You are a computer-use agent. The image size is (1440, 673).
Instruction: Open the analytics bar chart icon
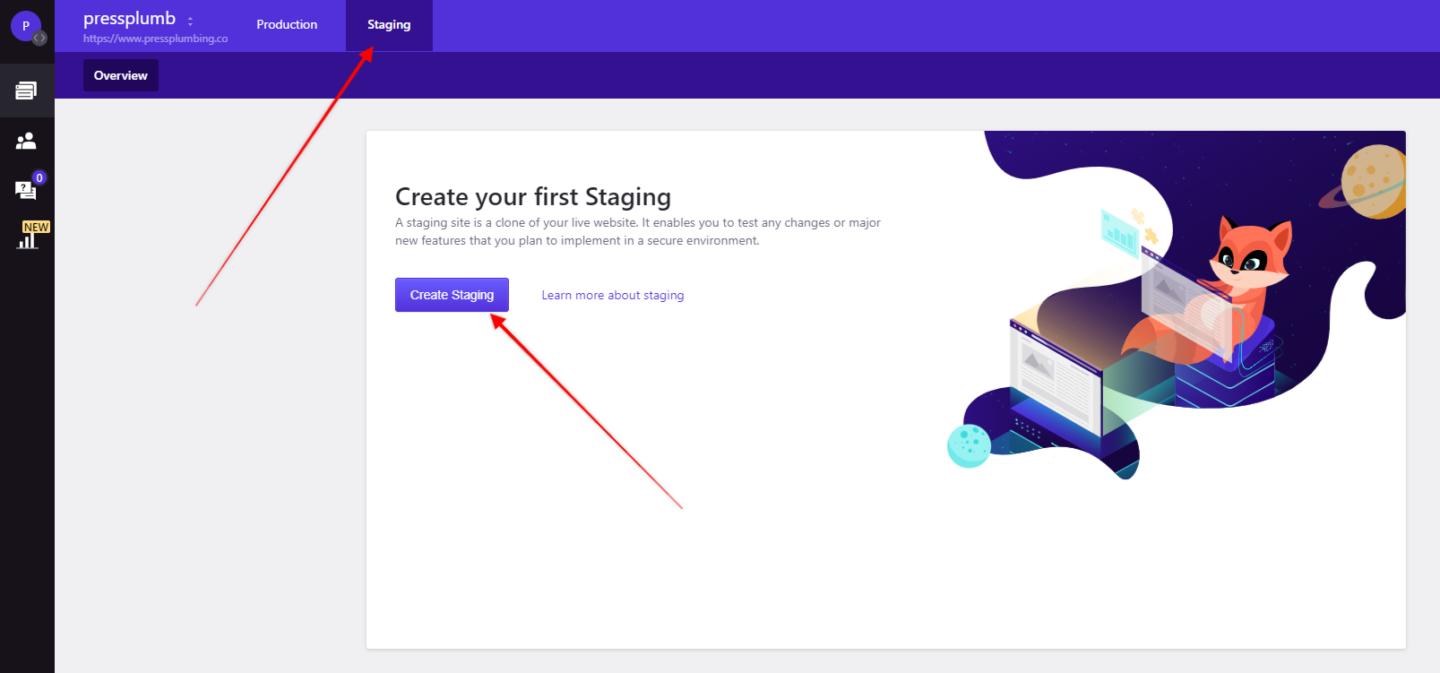27,240
